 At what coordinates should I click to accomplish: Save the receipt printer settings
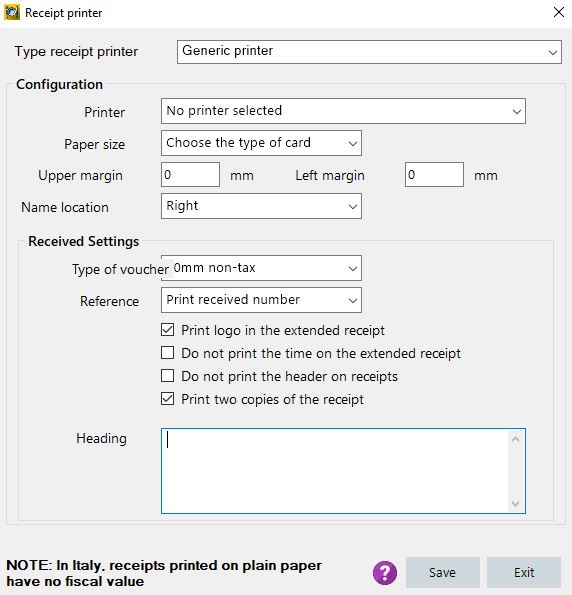(443, 572)
